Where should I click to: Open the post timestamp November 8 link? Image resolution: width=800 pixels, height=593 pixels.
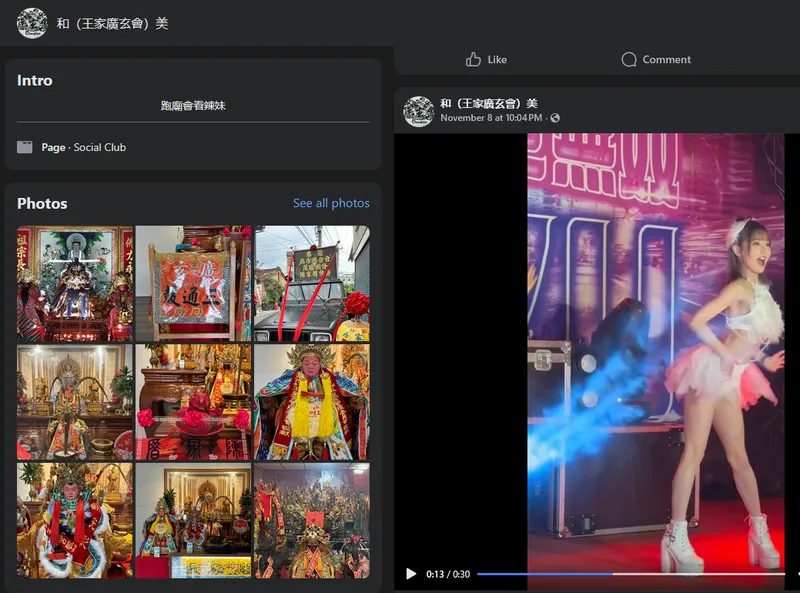(491, 118)
